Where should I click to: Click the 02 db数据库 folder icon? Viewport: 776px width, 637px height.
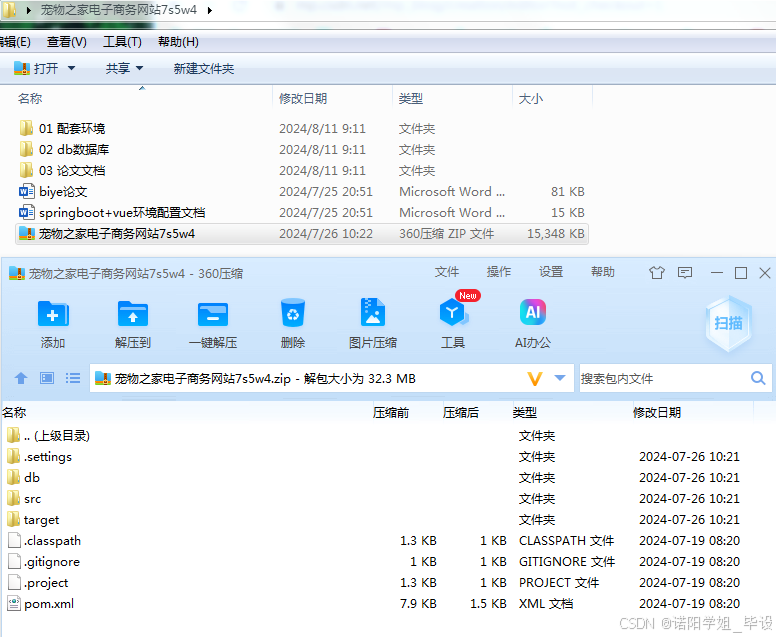[26, 149]
